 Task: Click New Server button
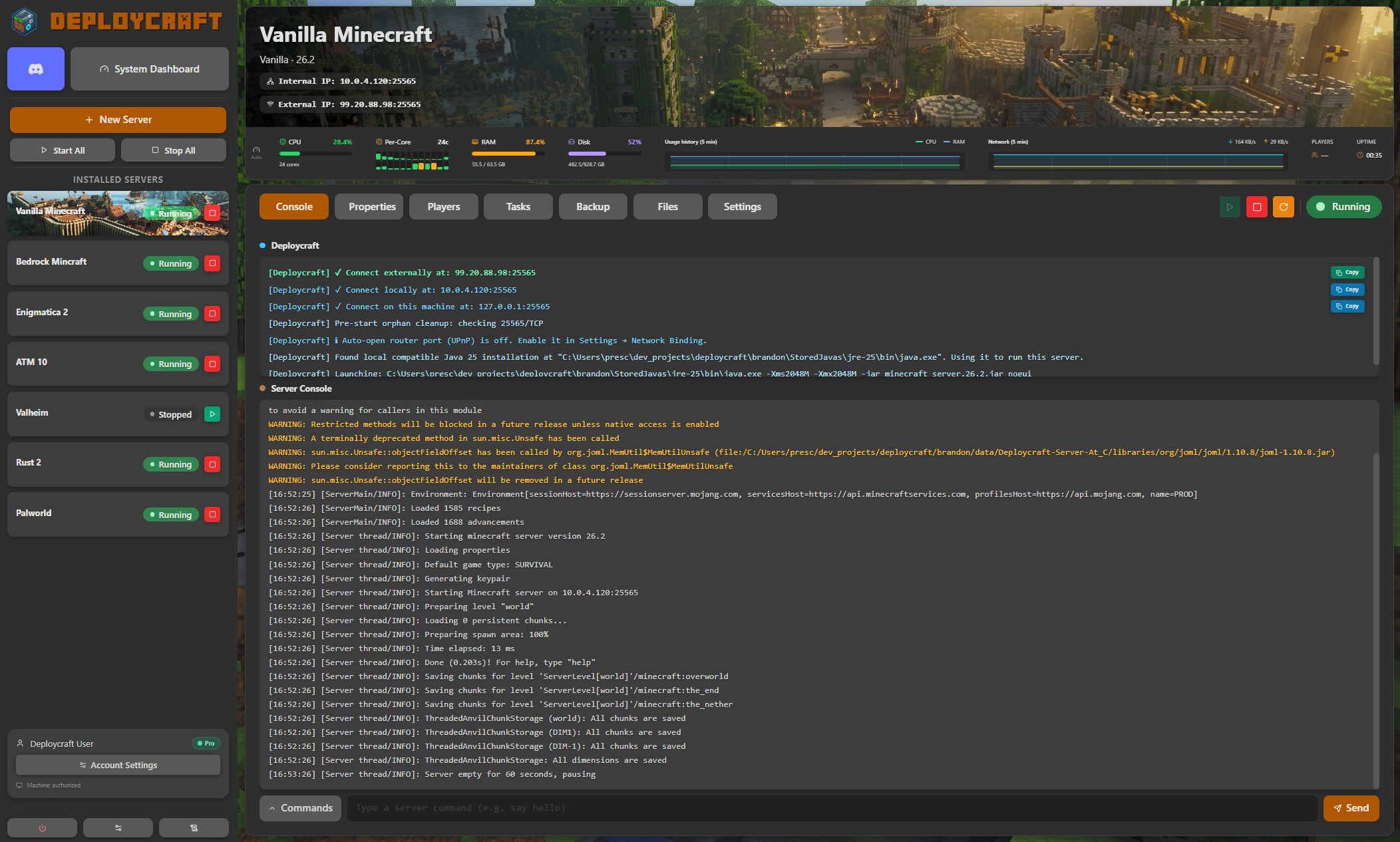(118, 120)
